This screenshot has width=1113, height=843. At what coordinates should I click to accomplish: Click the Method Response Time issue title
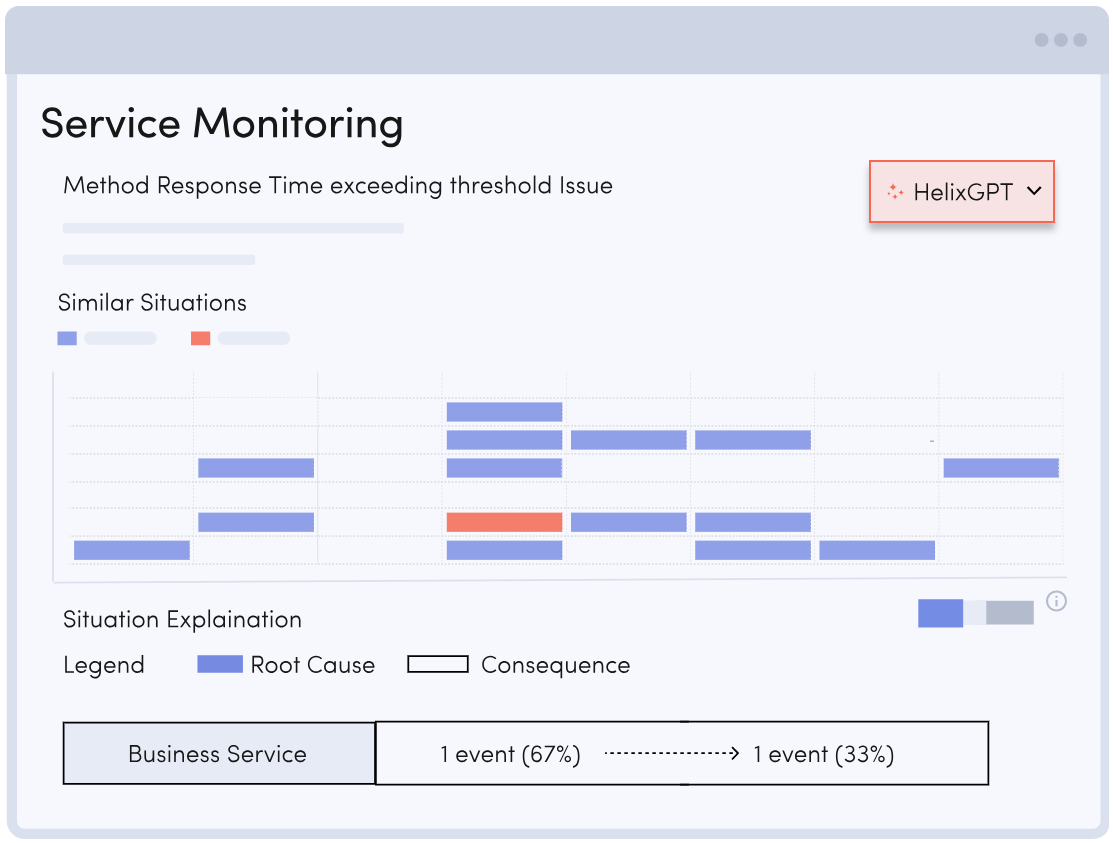(x=338, y=185)
